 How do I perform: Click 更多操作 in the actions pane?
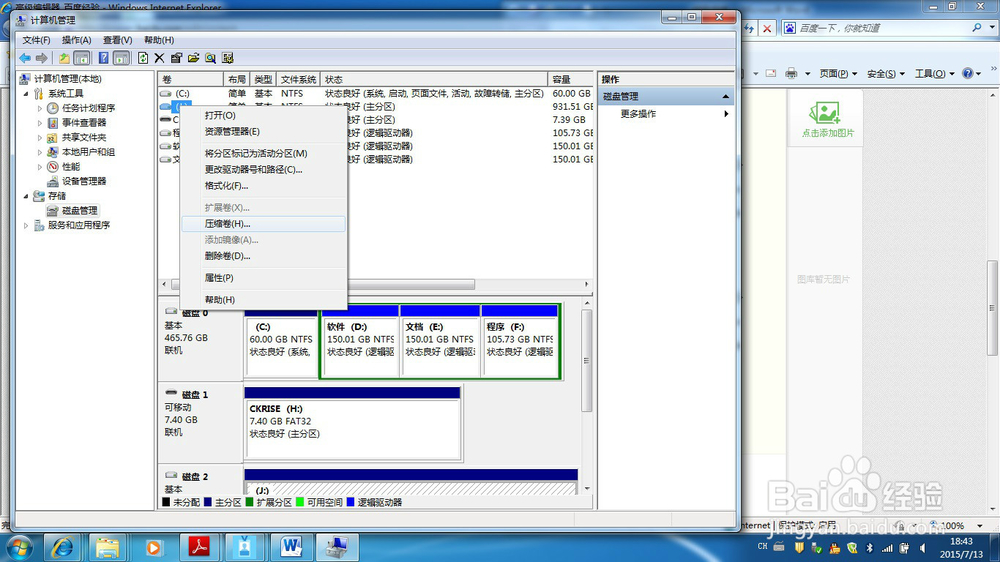[638, 114]
